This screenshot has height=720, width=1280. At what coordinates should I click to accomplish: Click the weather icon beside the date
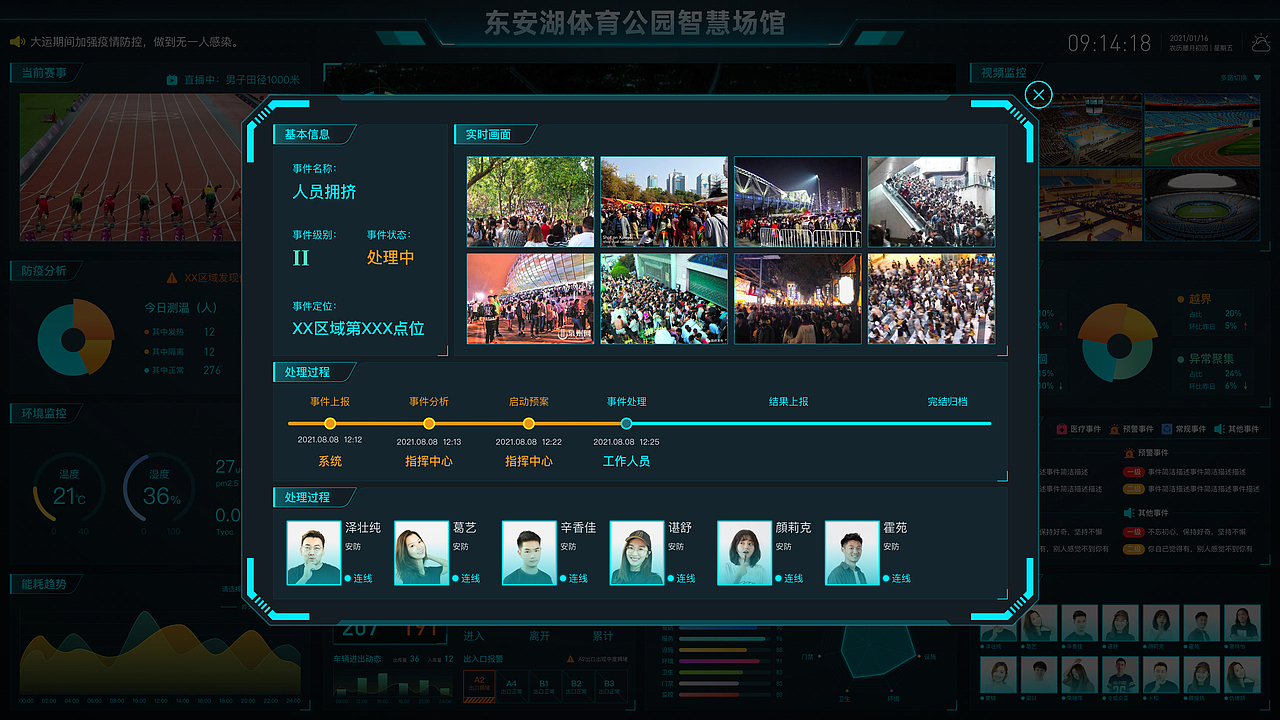click(1260, 43)
